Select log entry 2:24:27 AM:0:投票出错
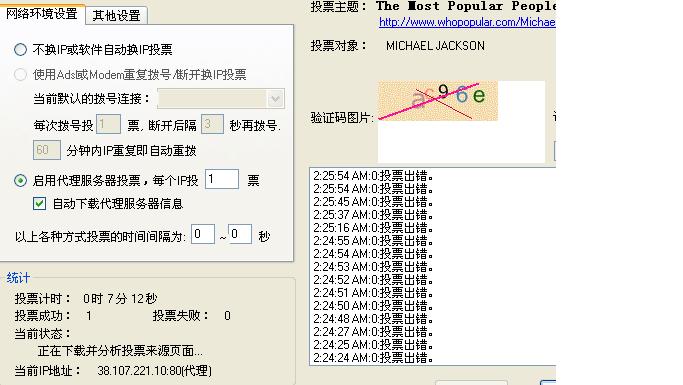The image size is (683, 385). 373,332
